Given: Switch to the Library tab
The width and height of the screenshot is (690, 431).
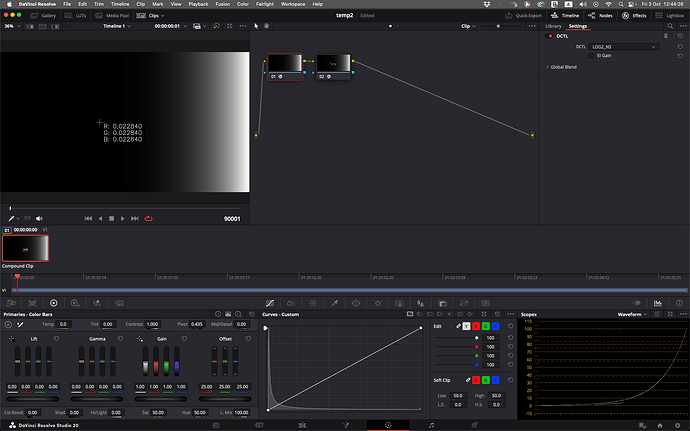Looking at the screenshot, I should (553, 26).
